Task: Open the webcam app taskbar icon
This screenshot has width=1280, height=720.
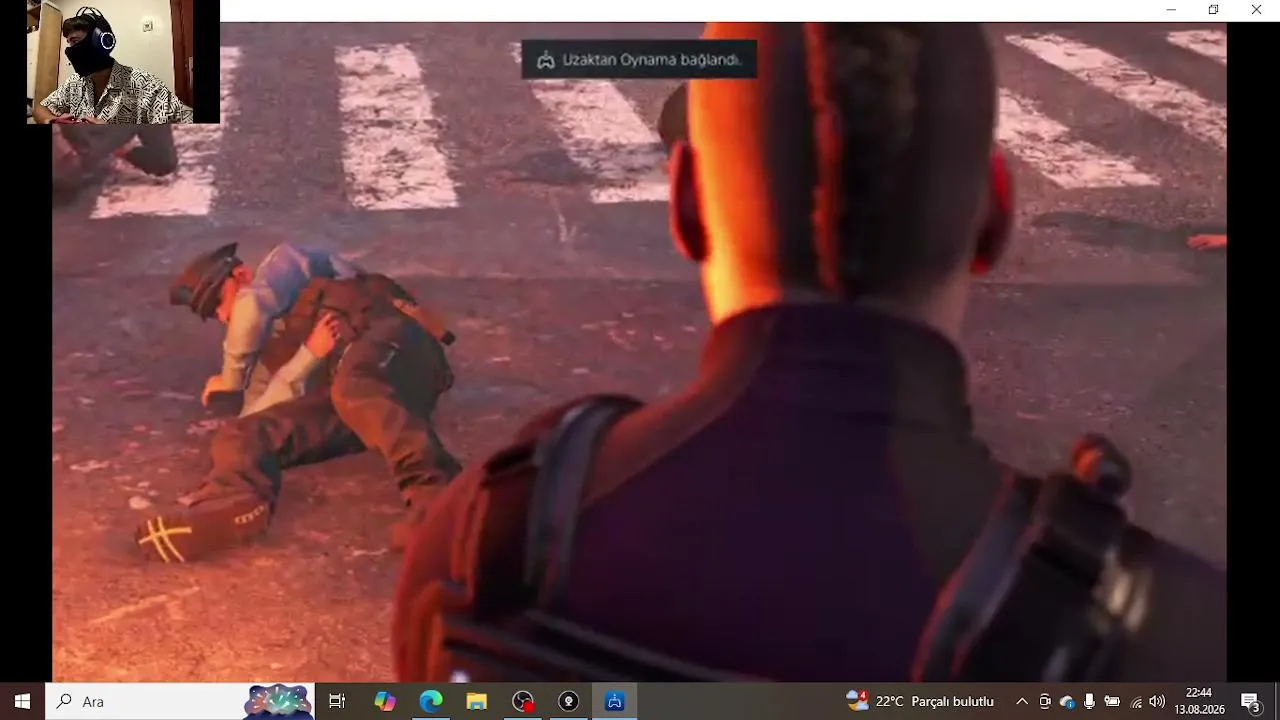Action: pyautogui.click(x=569, y=701)
